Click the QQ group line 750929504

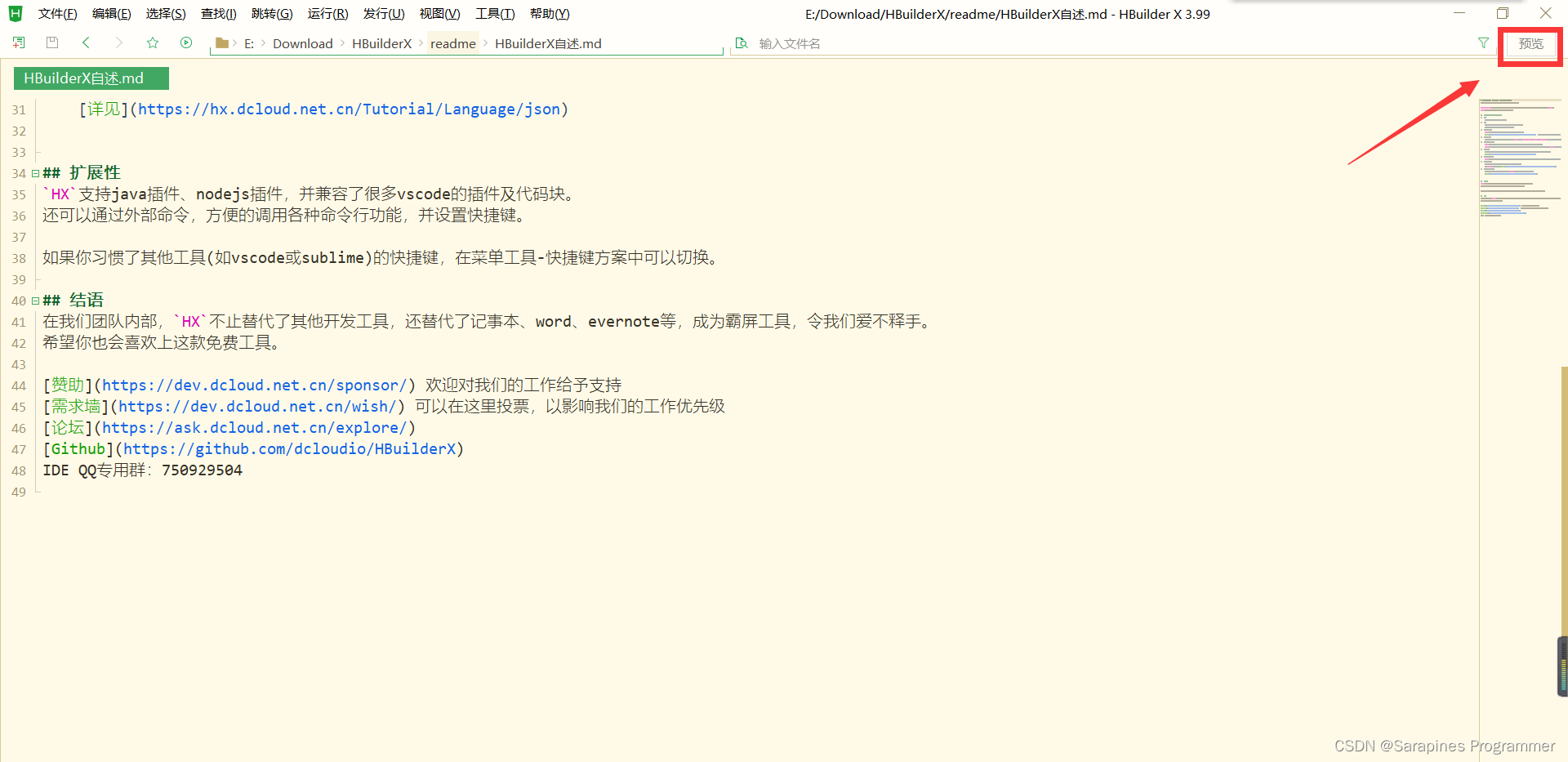(x=142, y=470)
